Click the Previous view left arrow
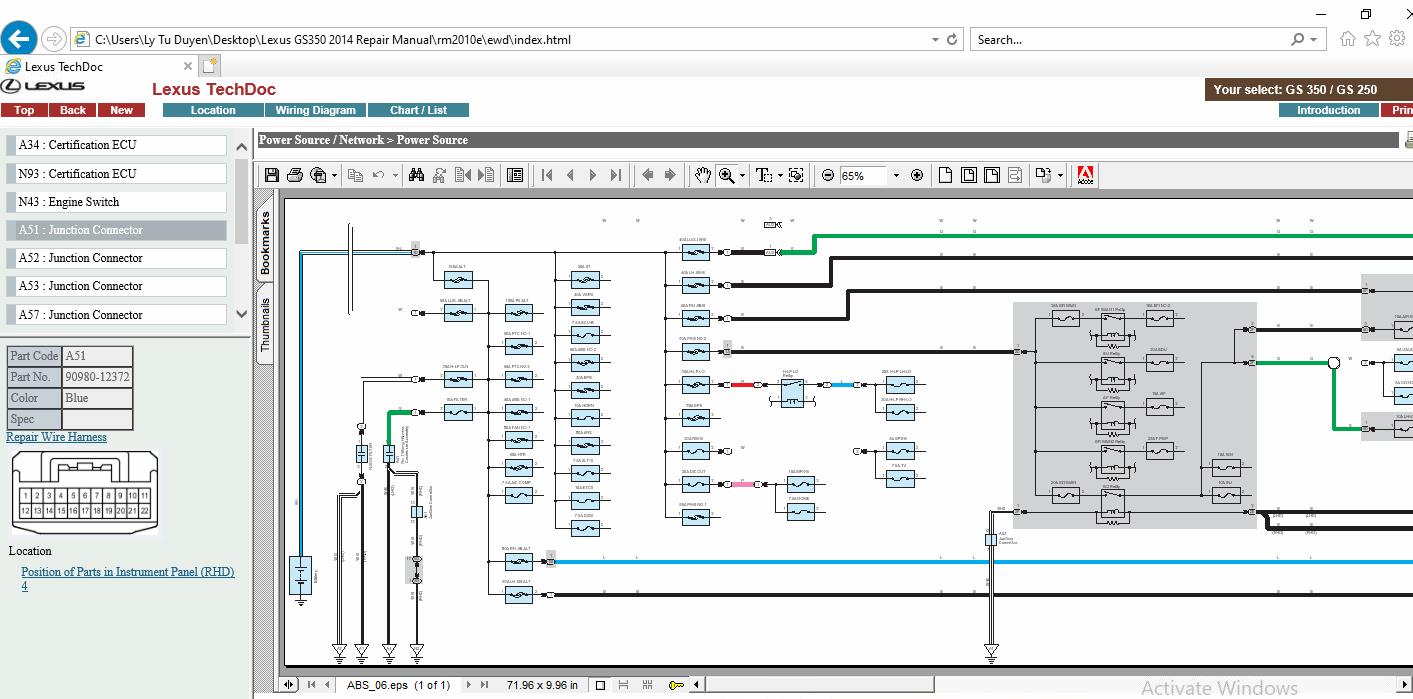Viewport: 1413px width, 699px height. click(x=647, y=175)
